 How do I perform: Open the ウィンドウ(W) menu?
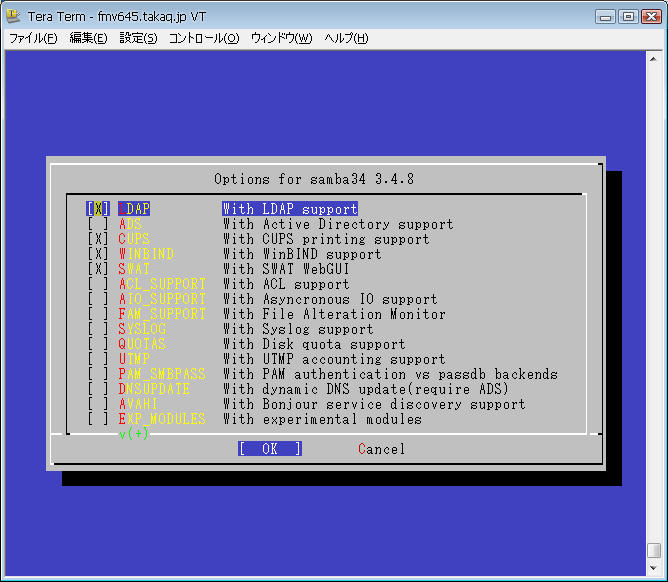pyautogui.click(x=282, y=38)
